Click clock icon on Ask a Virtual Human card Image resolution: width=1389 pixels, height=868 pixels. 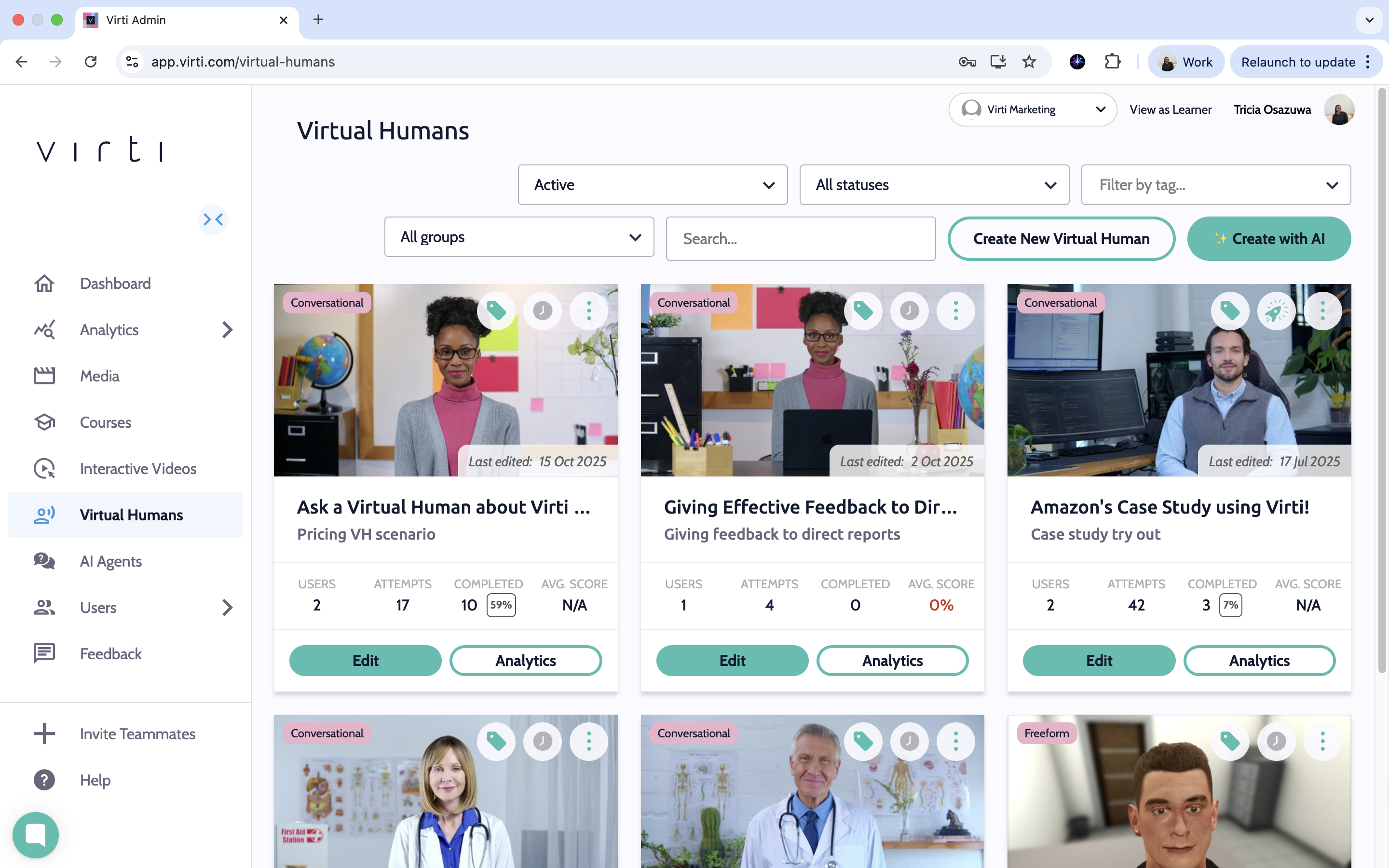(543, 311)
